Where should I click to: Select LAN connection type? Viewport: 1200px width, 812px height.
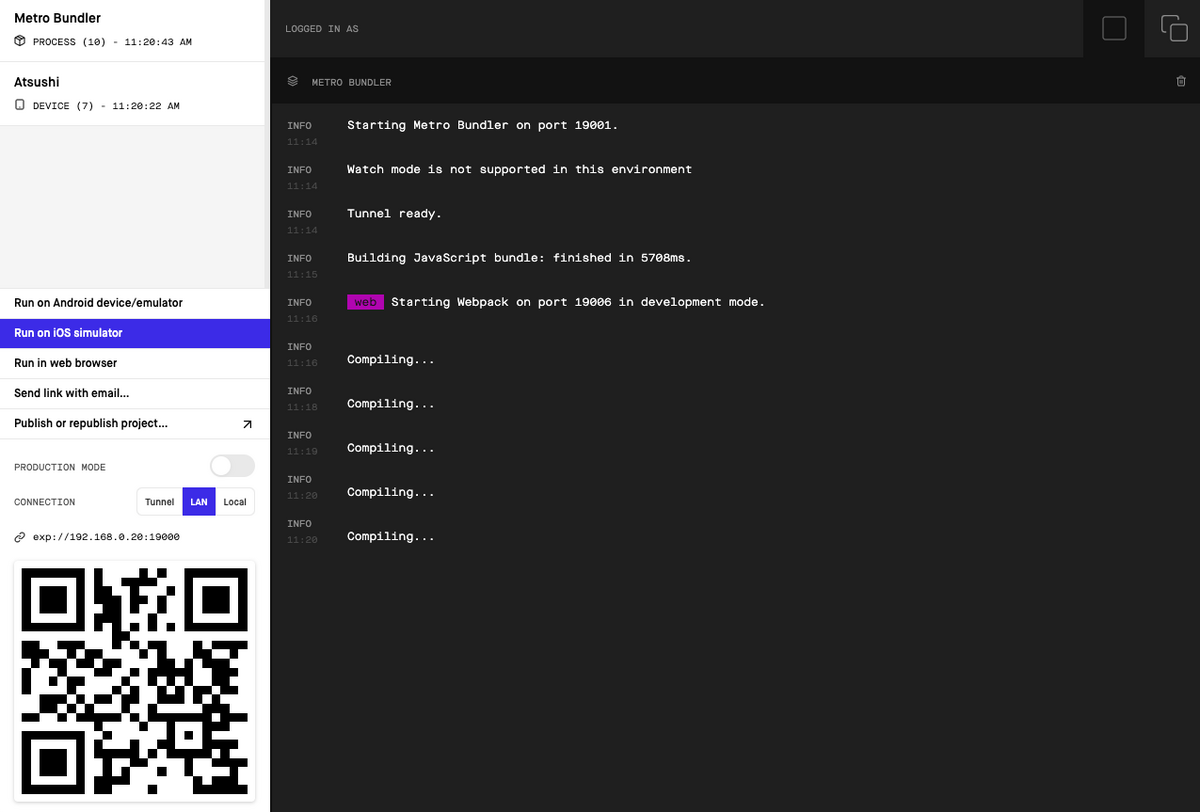coord(199,502)
